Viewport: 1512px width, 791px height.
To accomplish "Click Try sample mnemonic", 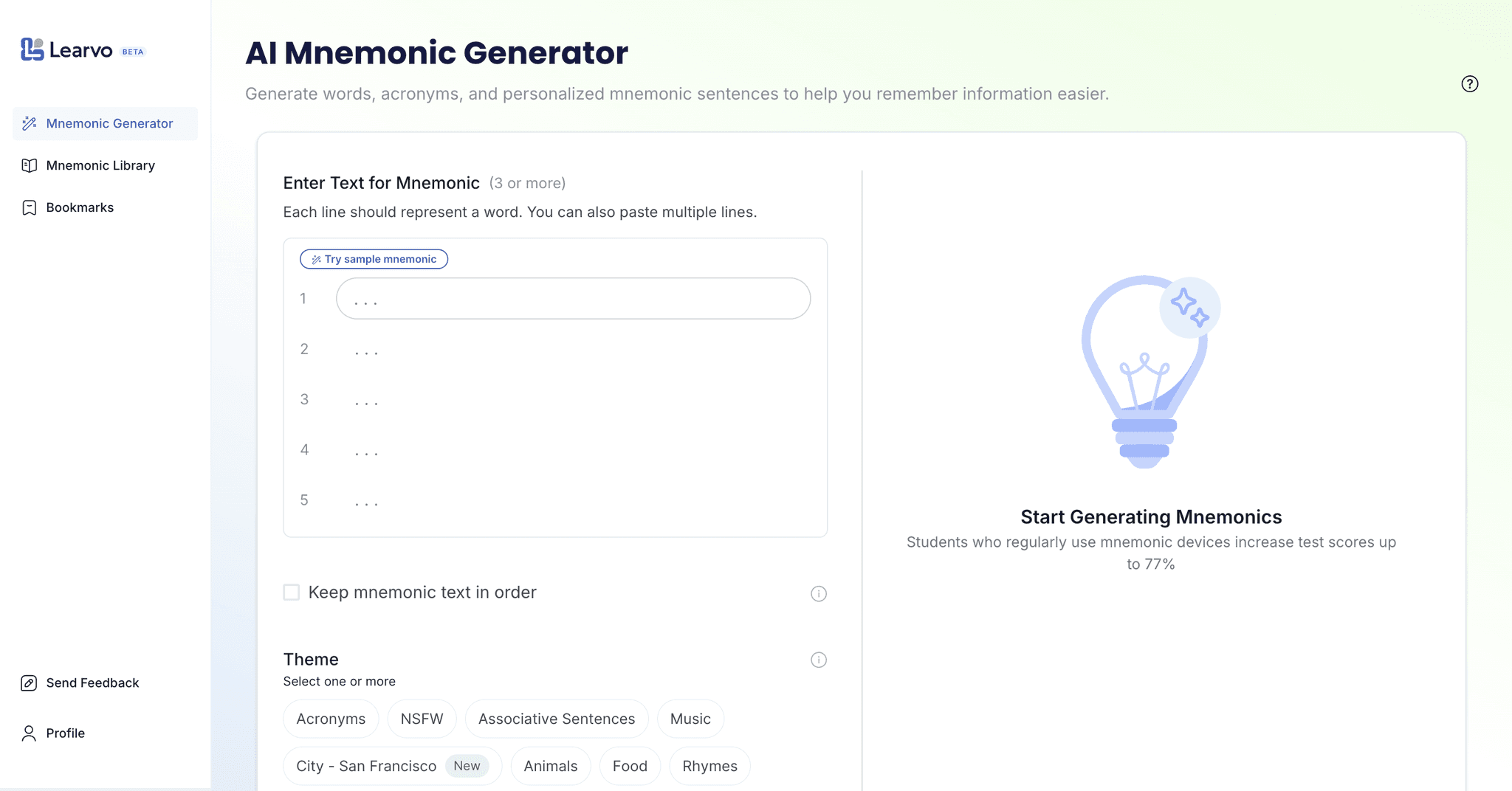I will pos(374,258).
